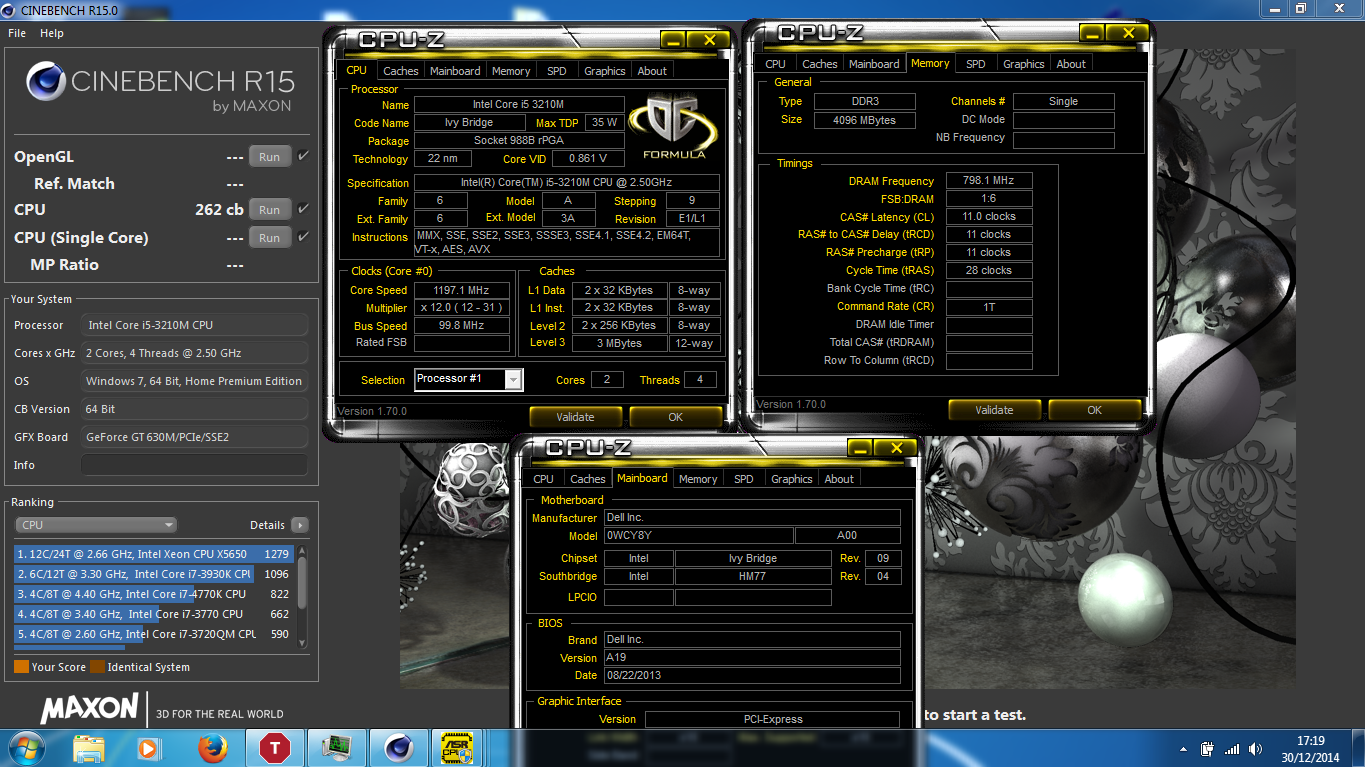Open the network signal tray icon
1365x767 pixels.
tap(1233, 749)
